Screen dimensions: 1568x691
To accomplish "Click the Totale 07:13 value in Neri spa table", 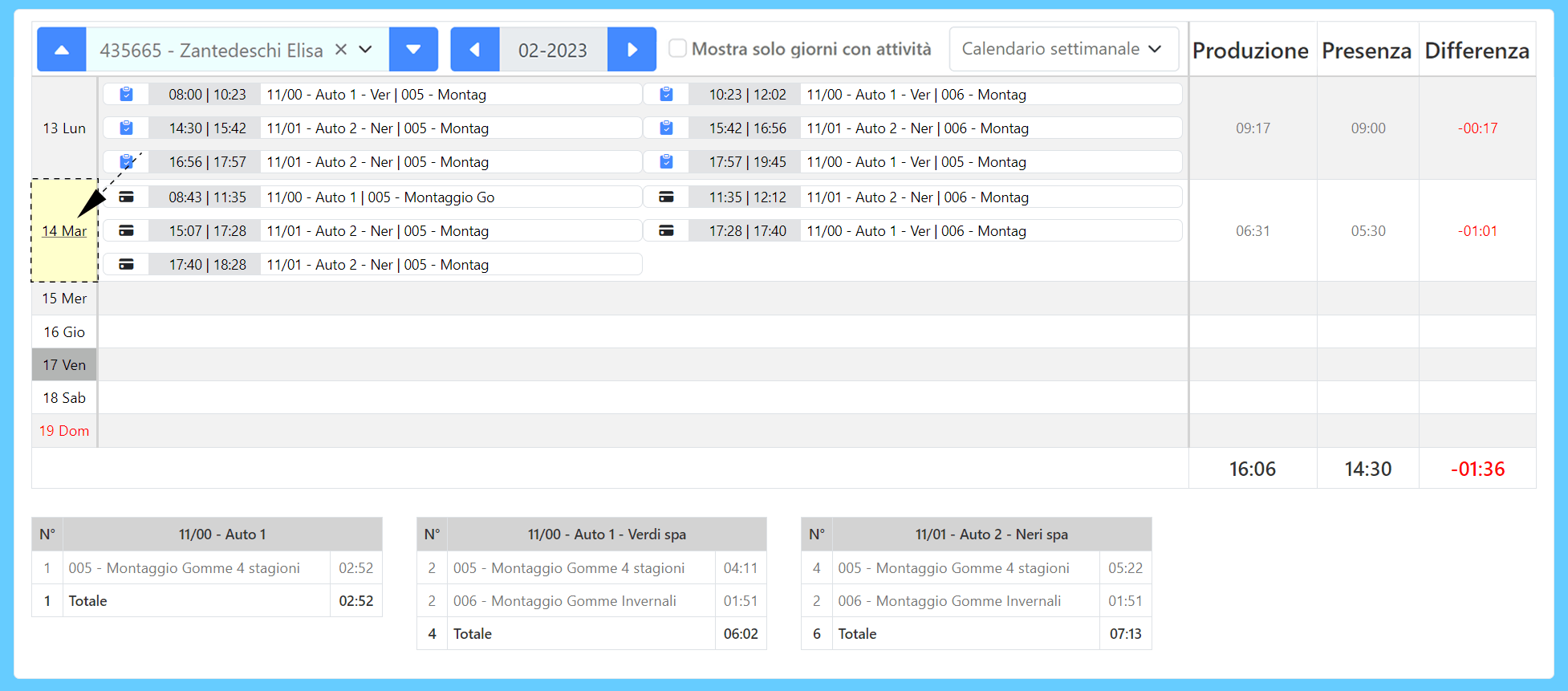I will [1125, 634].
